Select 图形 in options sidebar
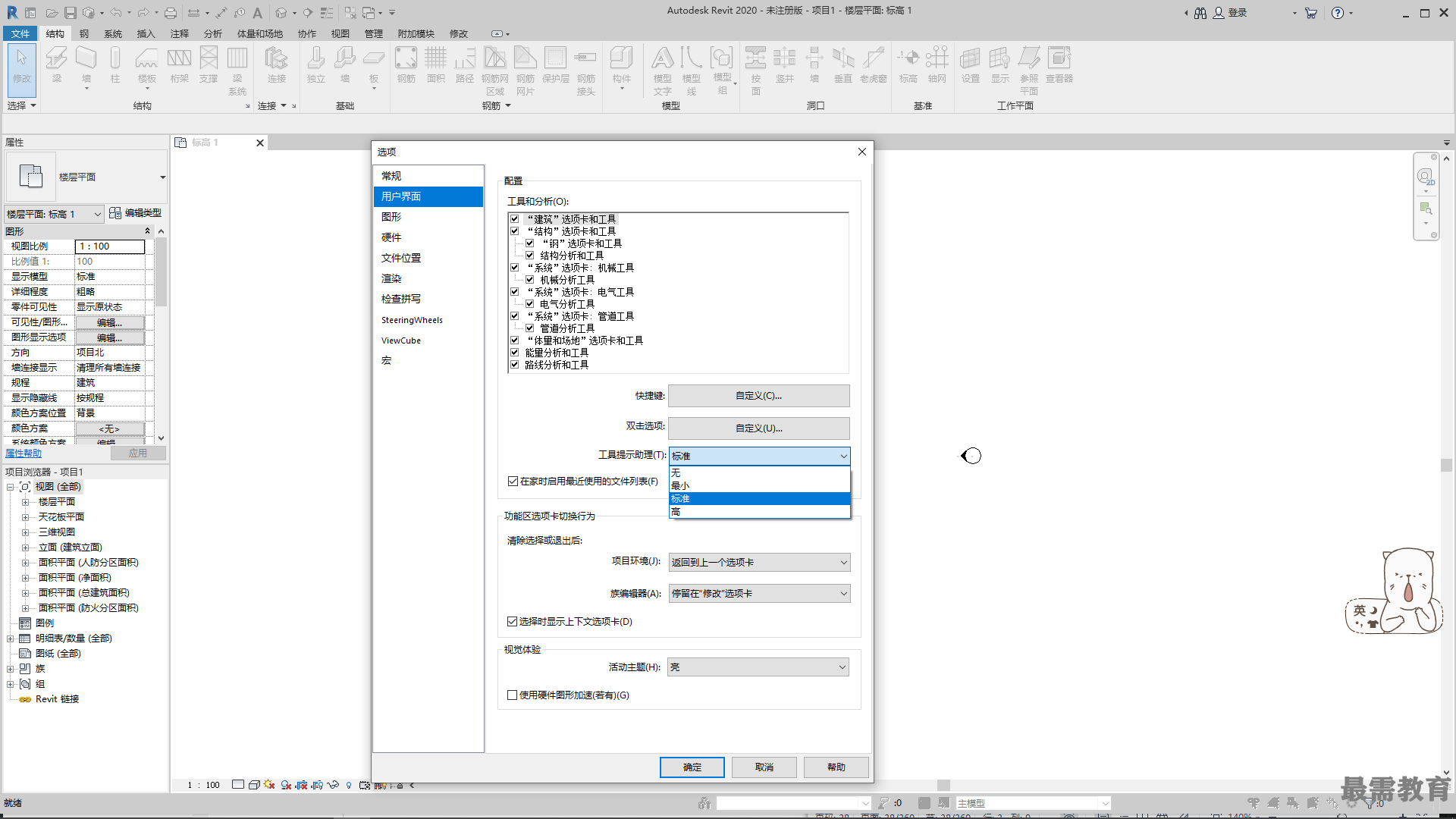1456x819 pixels. [x=428, y=217]
